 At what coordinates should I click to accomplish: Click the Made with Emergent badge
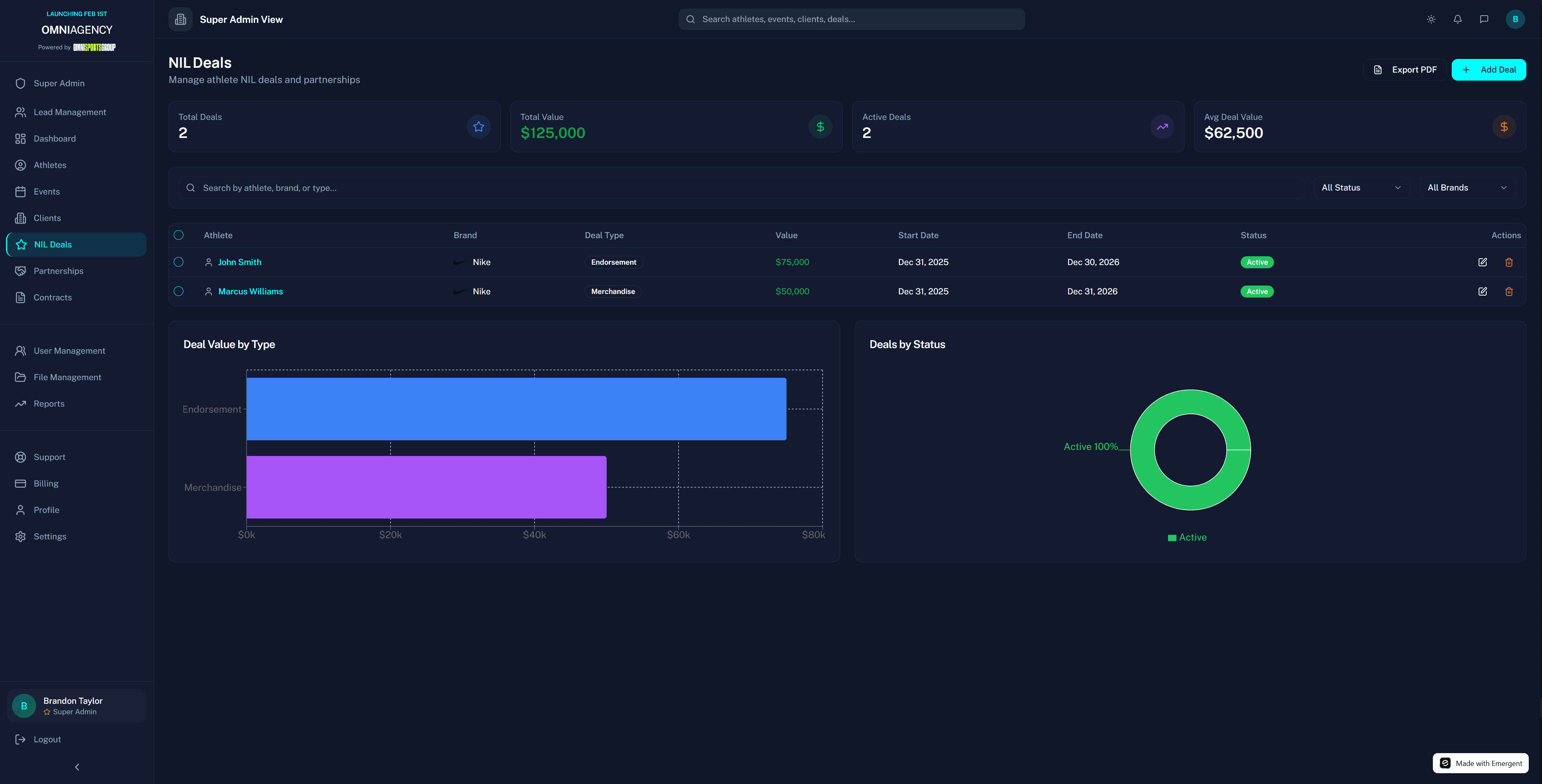1480,763
